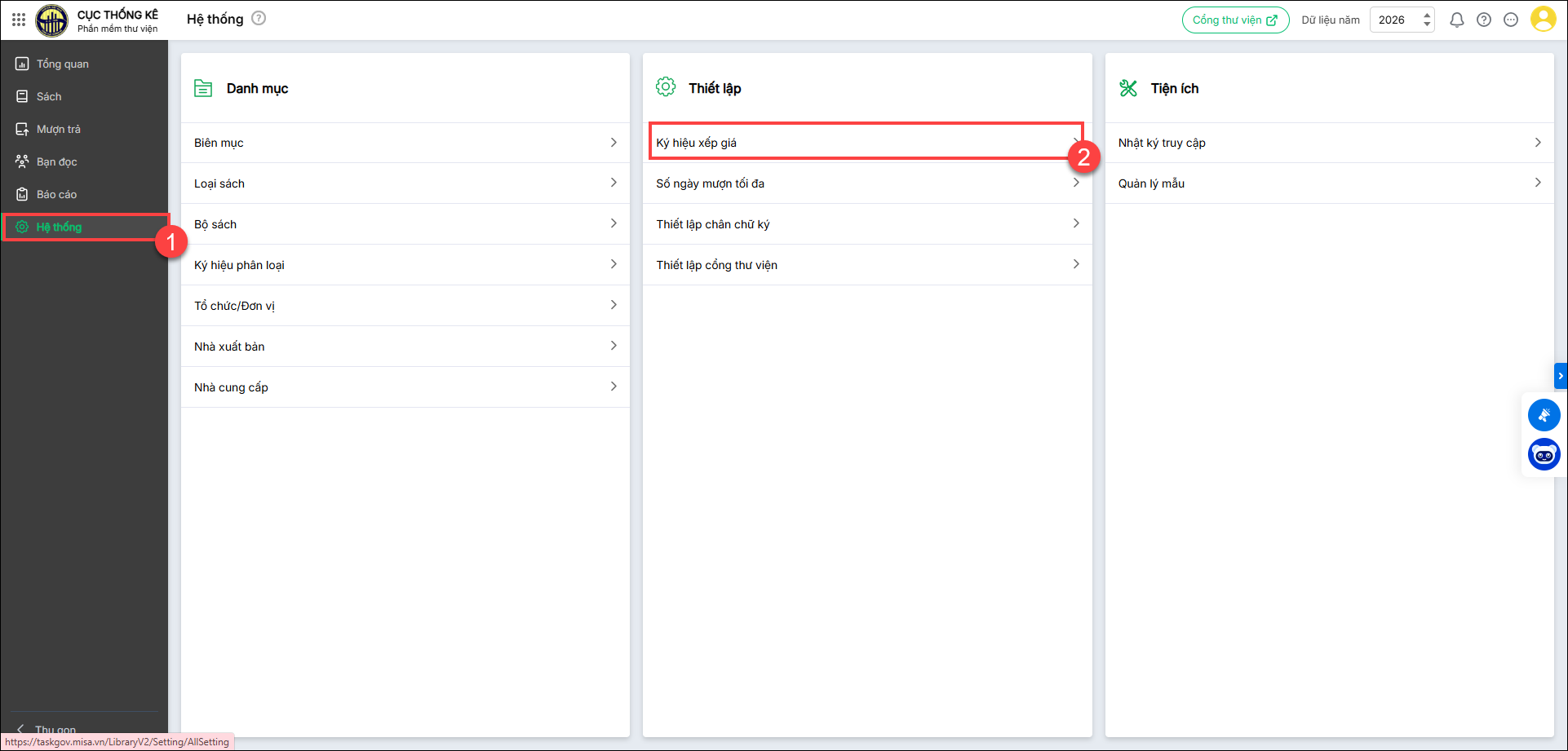
Task: Click the blue pin floating widget icon
Action: tap(1544, 415)
